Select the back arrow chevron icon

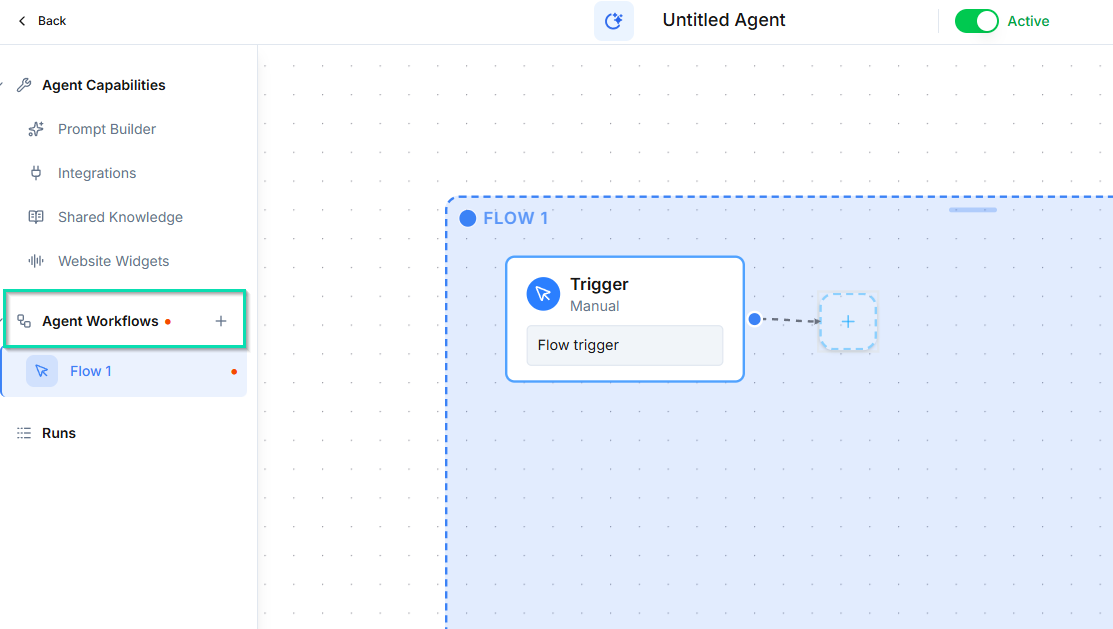(x=20, y=20)
